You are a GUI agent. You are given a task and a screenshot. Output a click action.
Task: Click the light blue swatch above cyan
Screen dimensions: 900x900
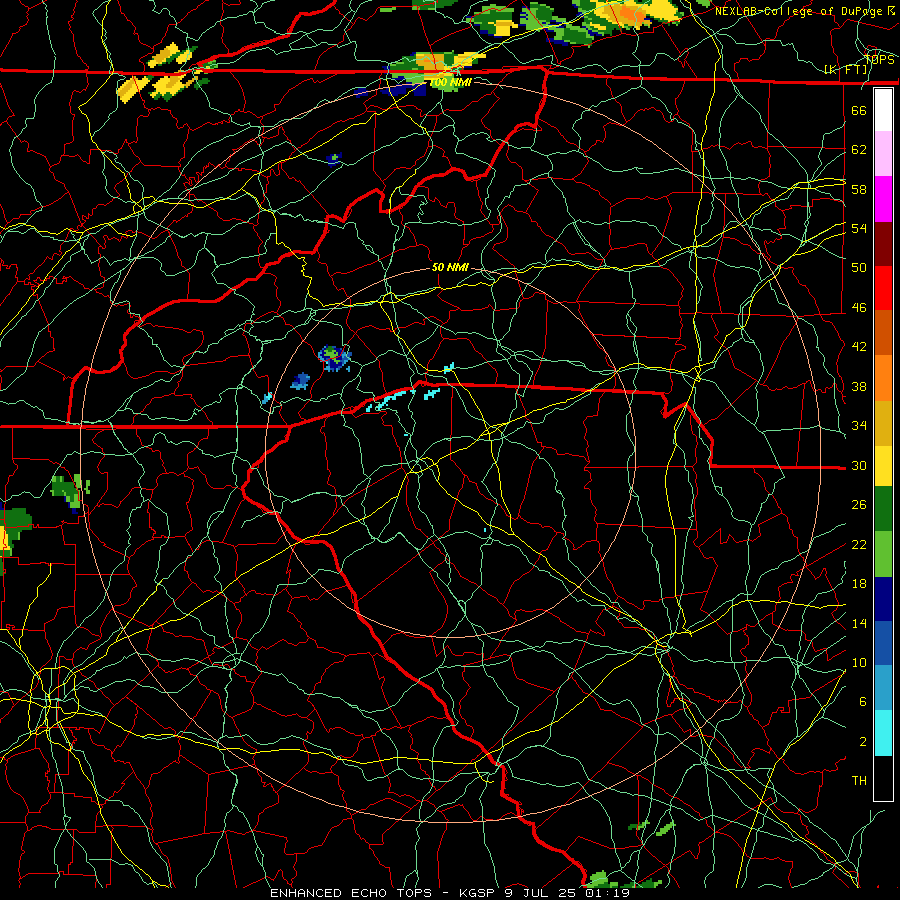point(883,688)
